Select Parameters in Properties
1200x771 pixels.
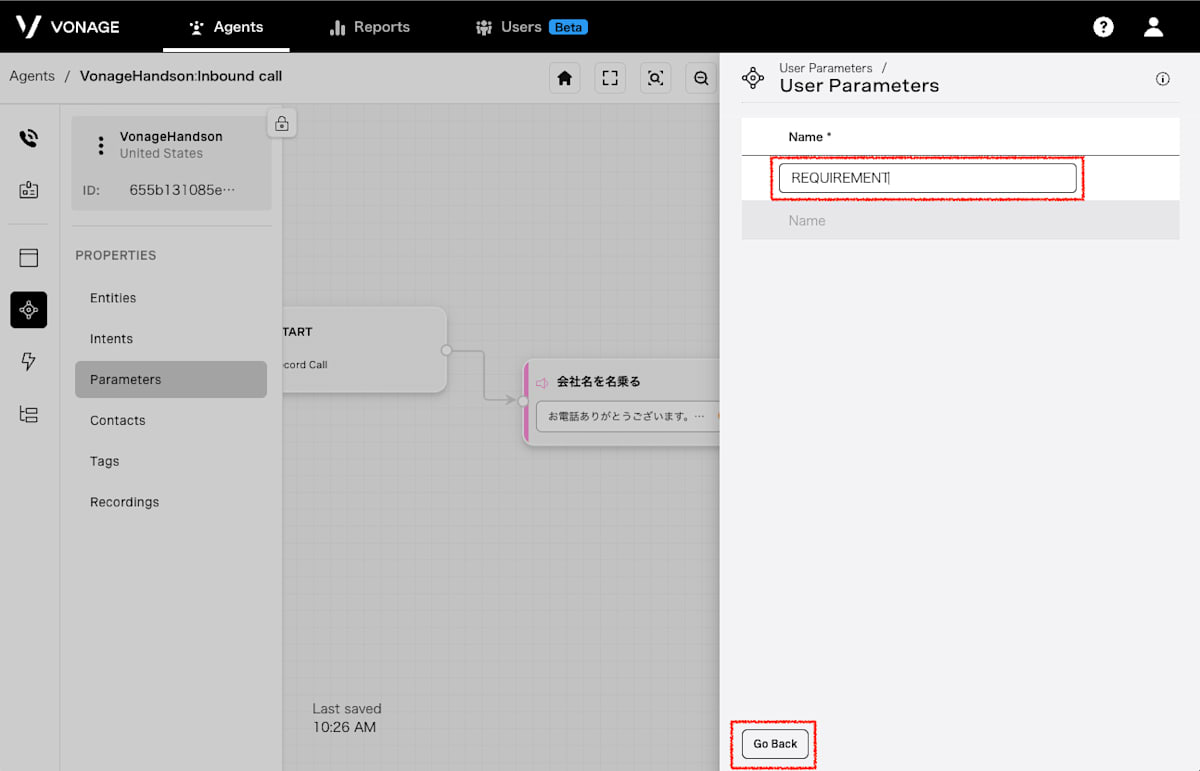[x=171, y=380]
